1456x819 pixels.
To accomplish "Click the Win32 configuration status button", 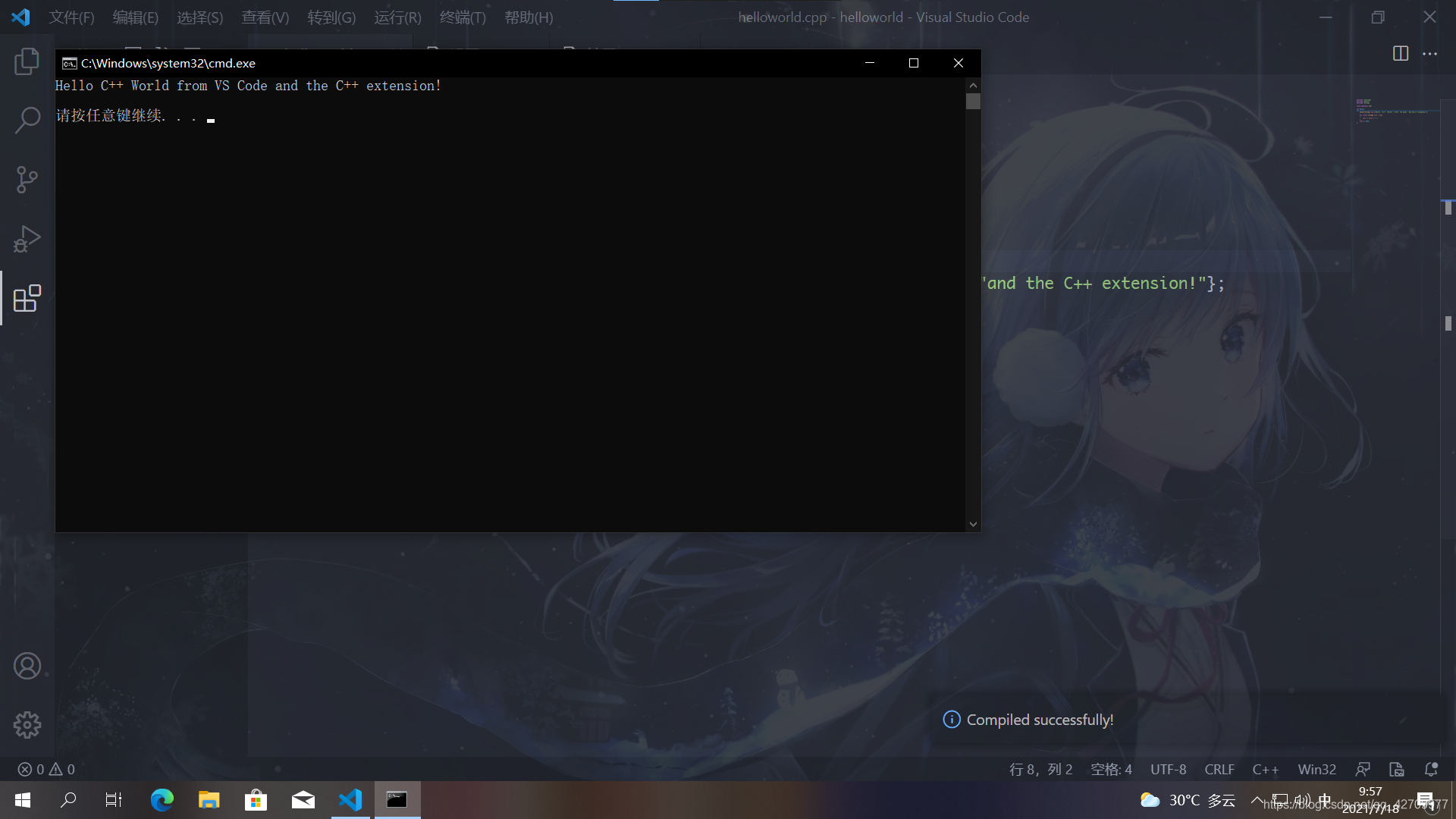I will tap(1316, 769).
